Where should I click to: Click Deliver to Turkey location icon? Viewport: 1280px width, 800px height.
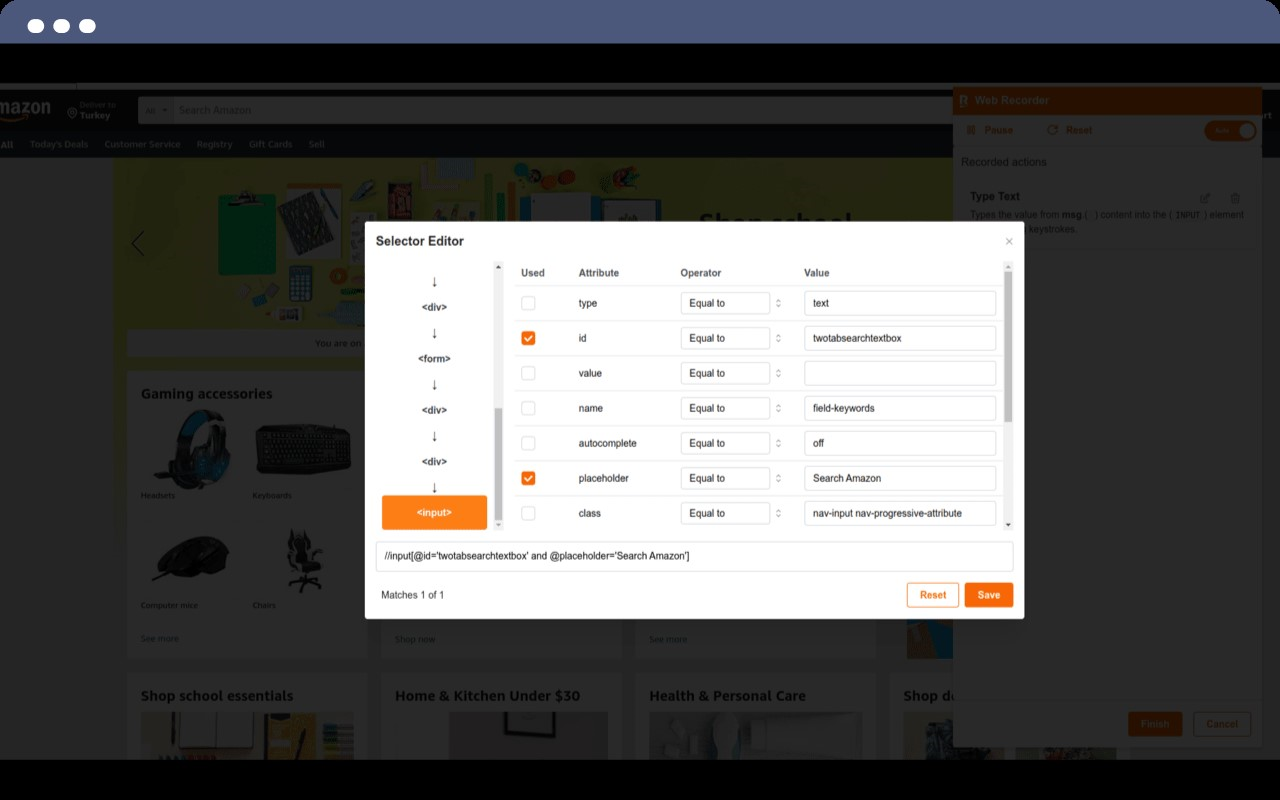pos(72,114)
